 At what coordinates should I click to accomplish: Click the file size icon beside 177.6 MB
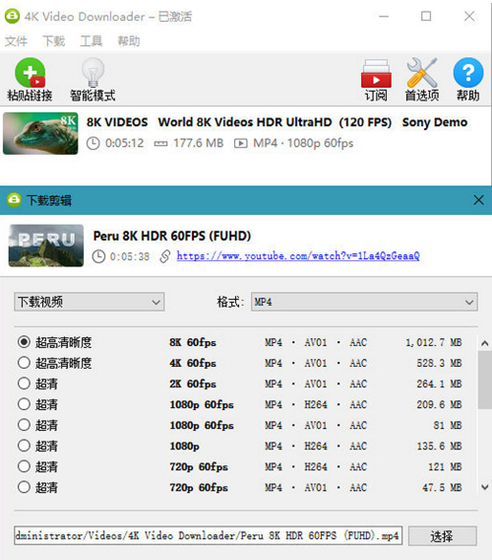pos(161,144)
